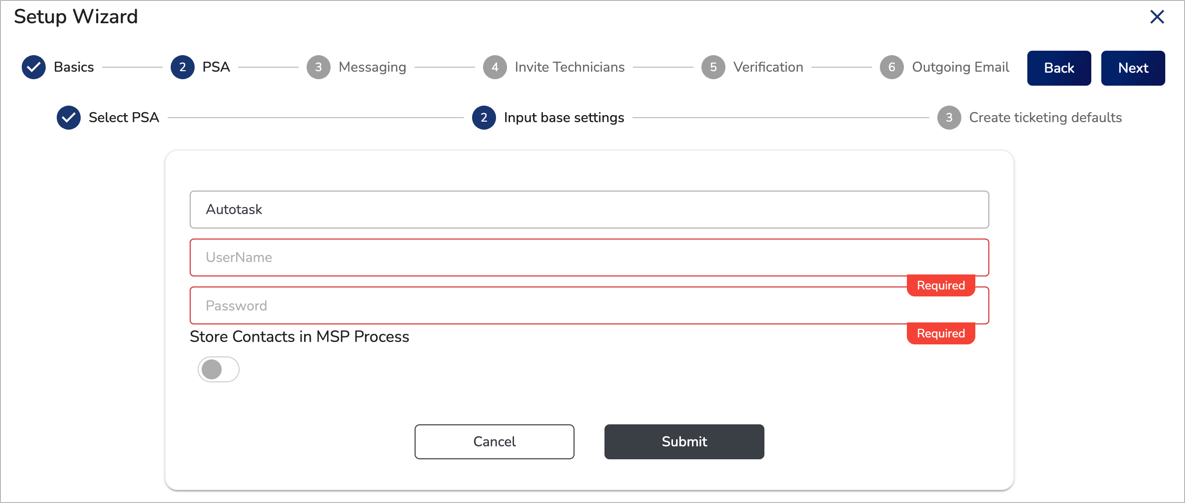Image resolution: width=1185 pixels, height=503 pixels.
Task: Open the Invite Technicians step label
Action: pyautogui.click(x=569, y=68)
